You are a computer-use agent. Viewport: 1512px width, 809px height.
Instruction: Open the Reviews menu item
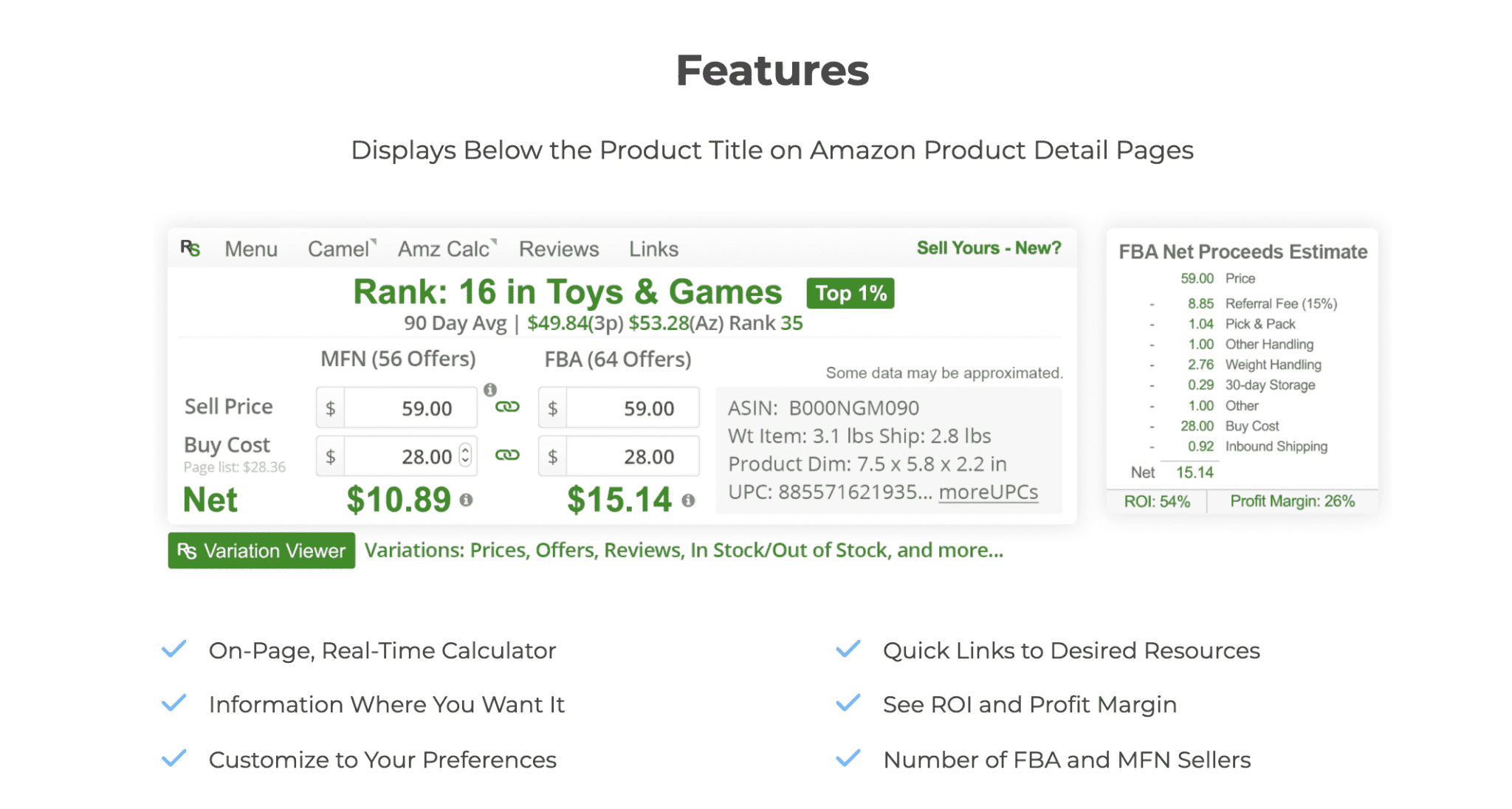(558, 249)
